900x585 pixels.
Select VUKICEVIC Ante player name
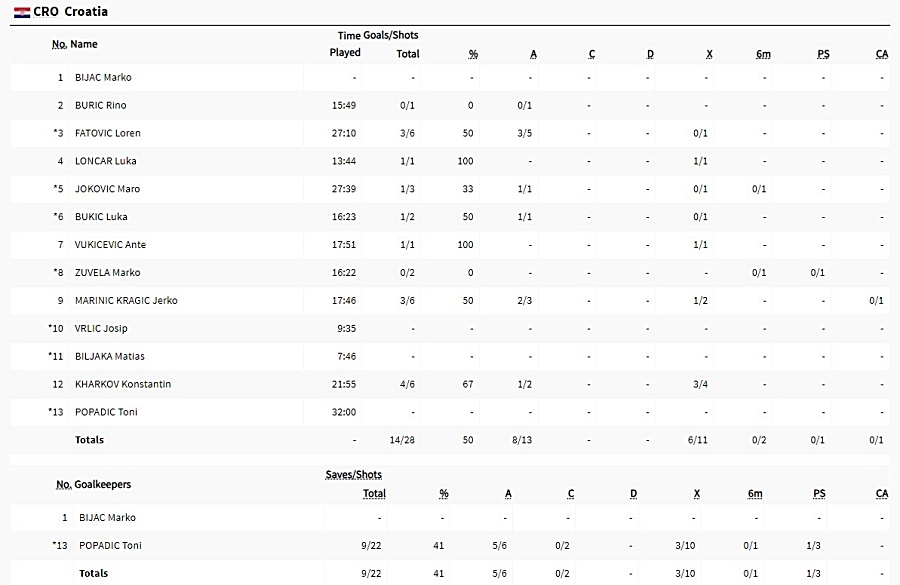110,245
